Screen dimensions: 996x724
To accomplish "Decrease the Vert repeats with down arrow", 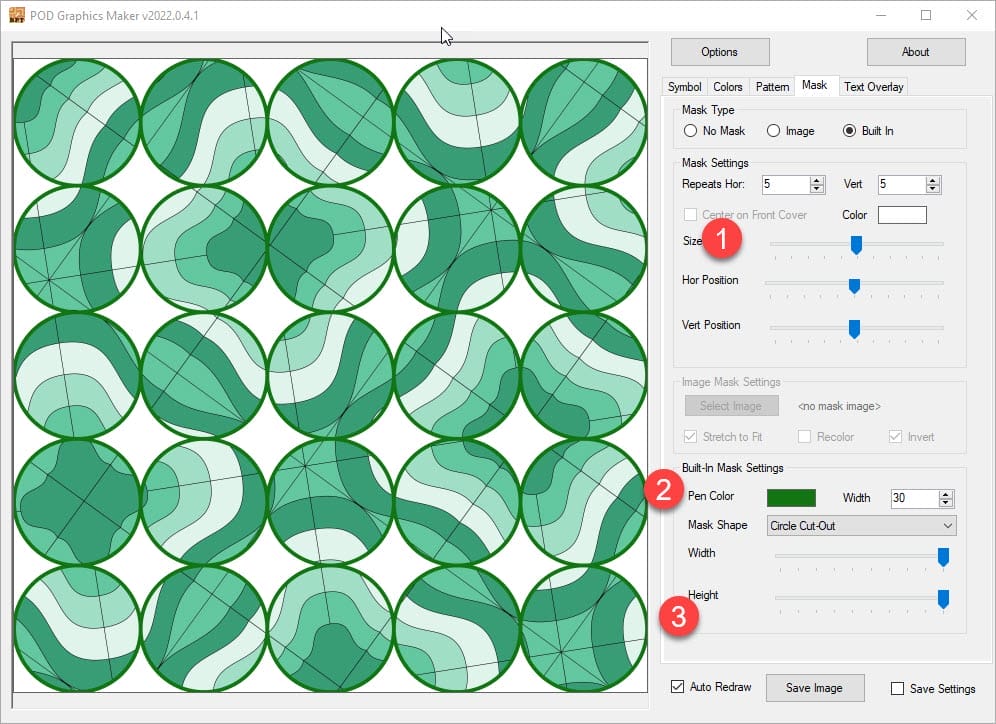I will 933,189.
